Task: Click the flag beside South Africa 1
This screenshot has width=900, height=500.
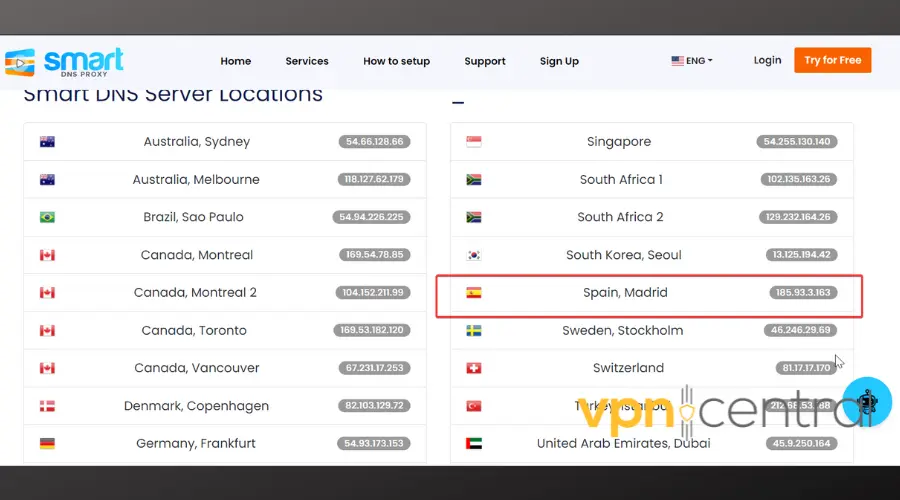Action: [474, 180]
